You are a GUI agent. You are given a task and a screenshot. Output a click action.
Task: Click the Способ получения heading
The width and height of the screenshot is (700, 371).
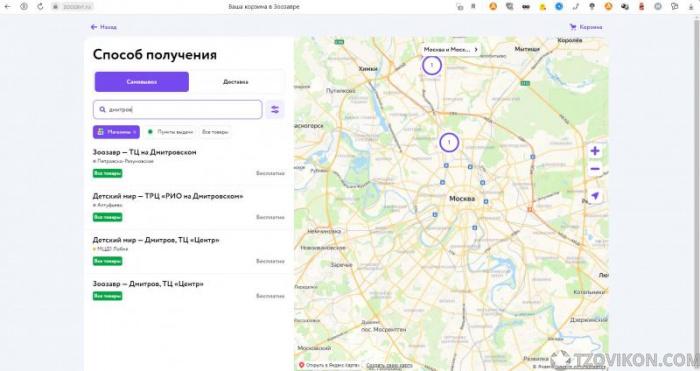(155, 55)
